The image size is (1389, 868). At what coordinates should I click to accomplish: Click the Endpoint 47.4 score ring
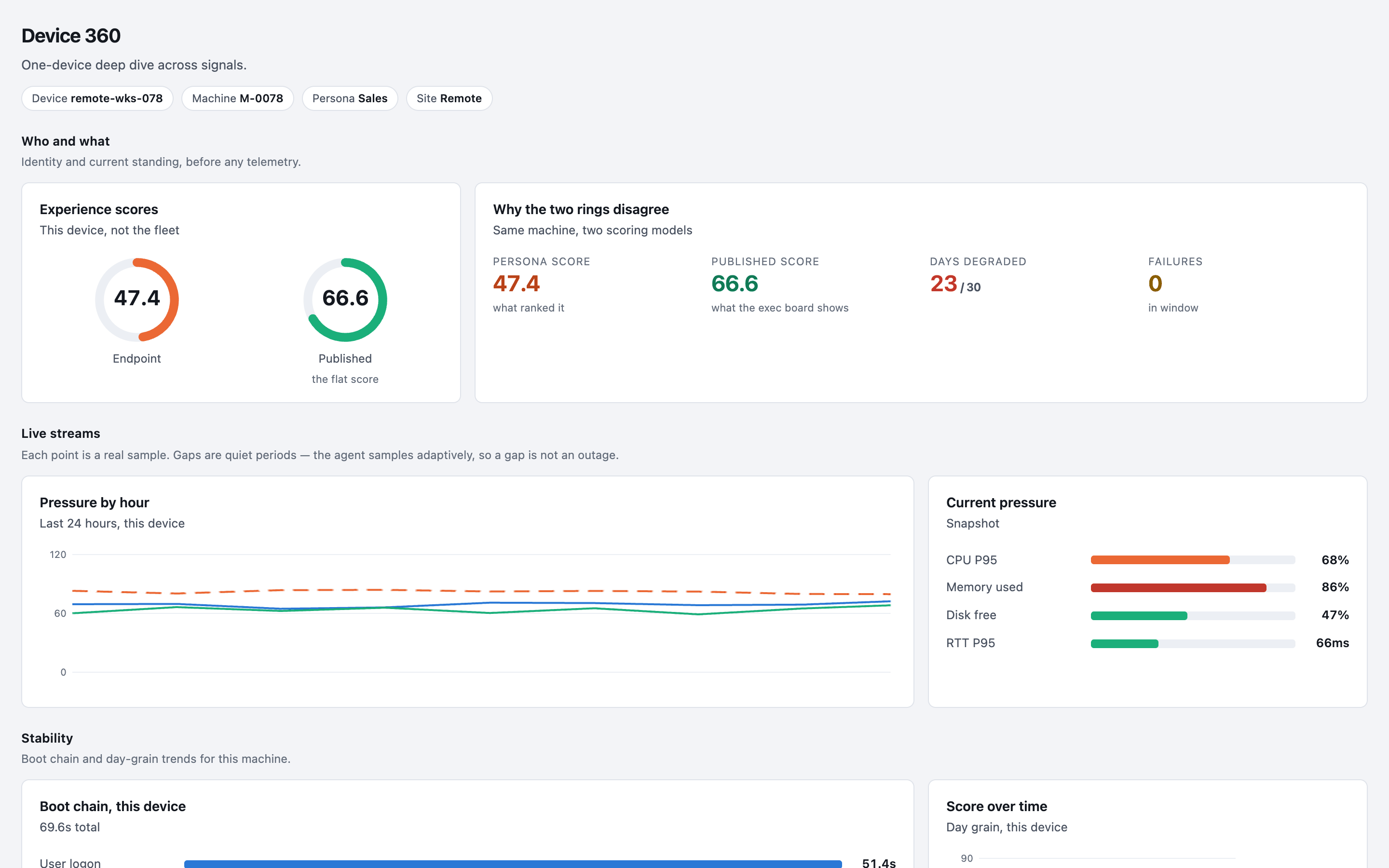(136, 299)
